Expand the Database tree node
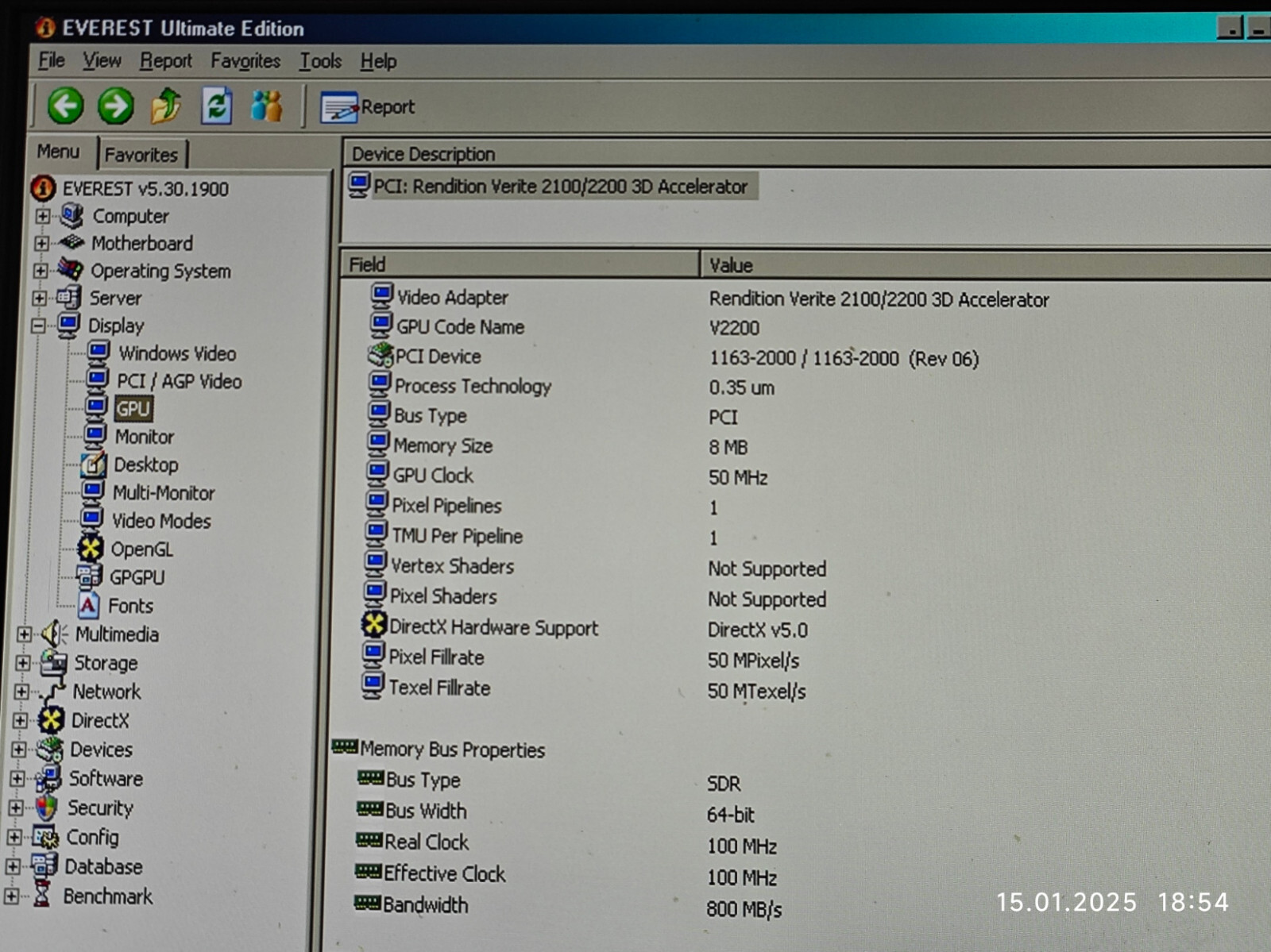This screenshot has width=1271, height=952. point(13,866)
